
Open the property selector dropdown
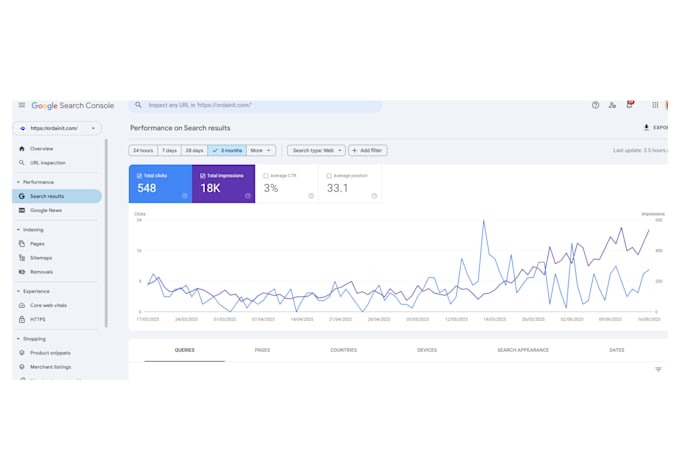pyautogui.click(x=57, y=128)
